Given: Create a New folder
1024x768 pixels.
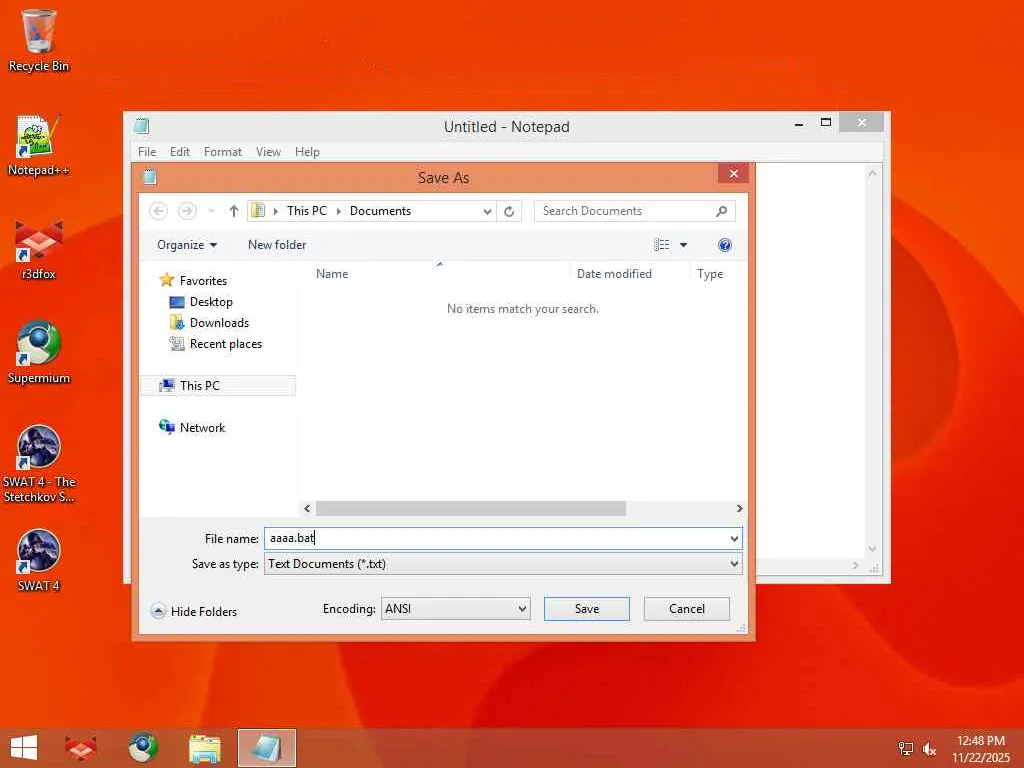Looking at the screenshot, I should click(277, 245).
